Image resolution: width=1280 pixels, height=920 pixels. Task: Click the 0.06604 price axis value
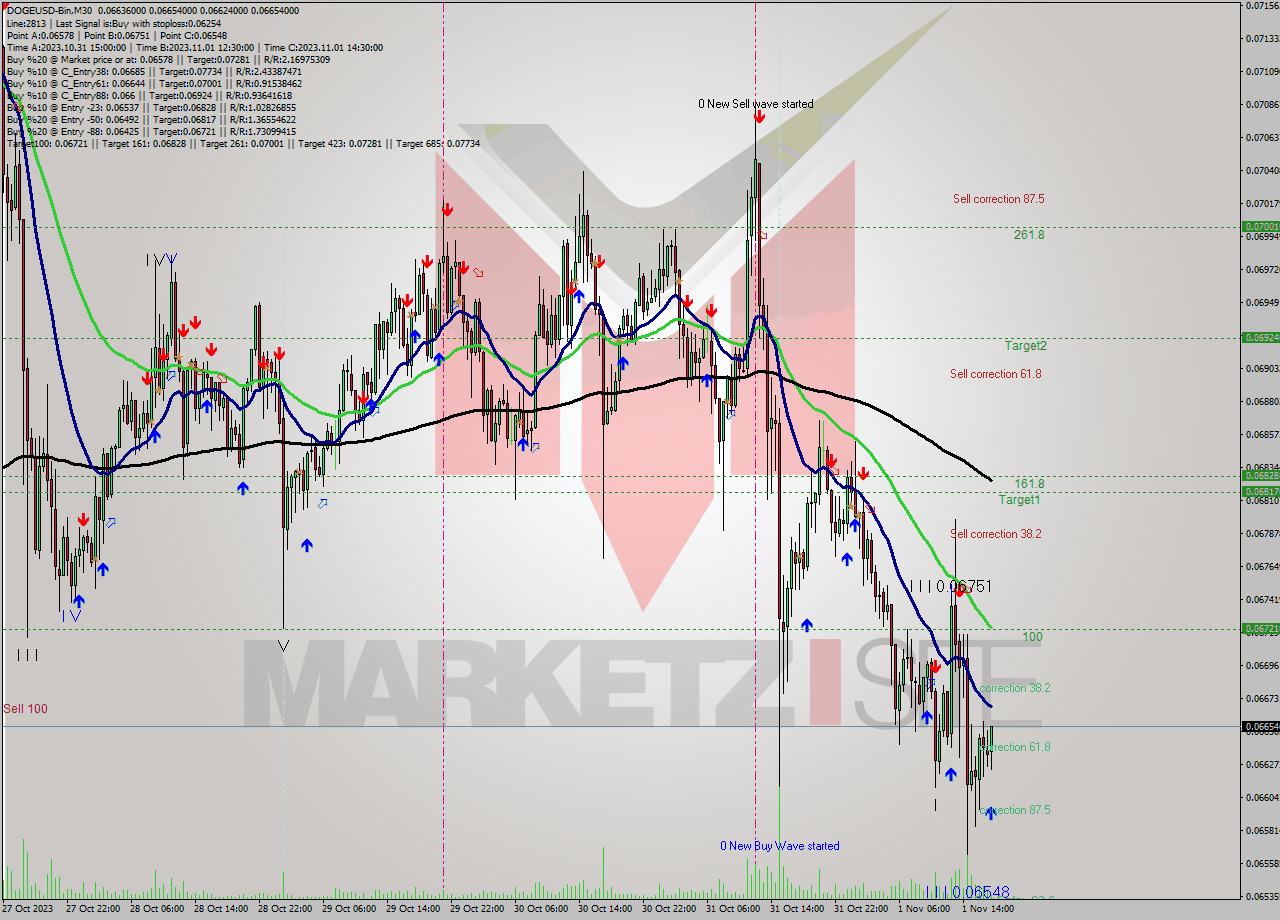point(1262,797)
